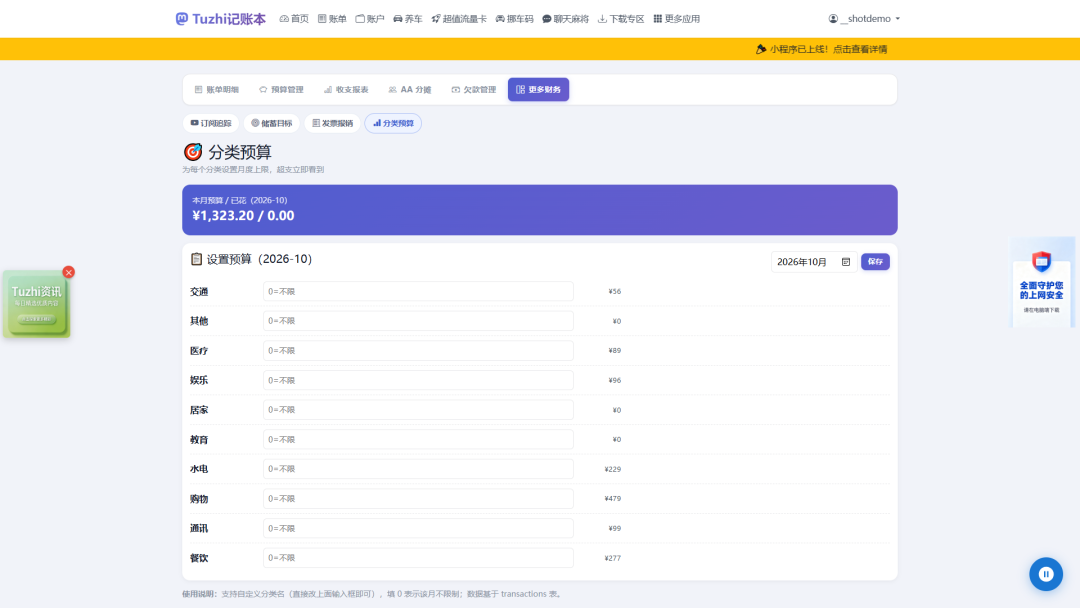Click the 娱乐 budget input field
1080x608 pixels.
click(418, 380)
